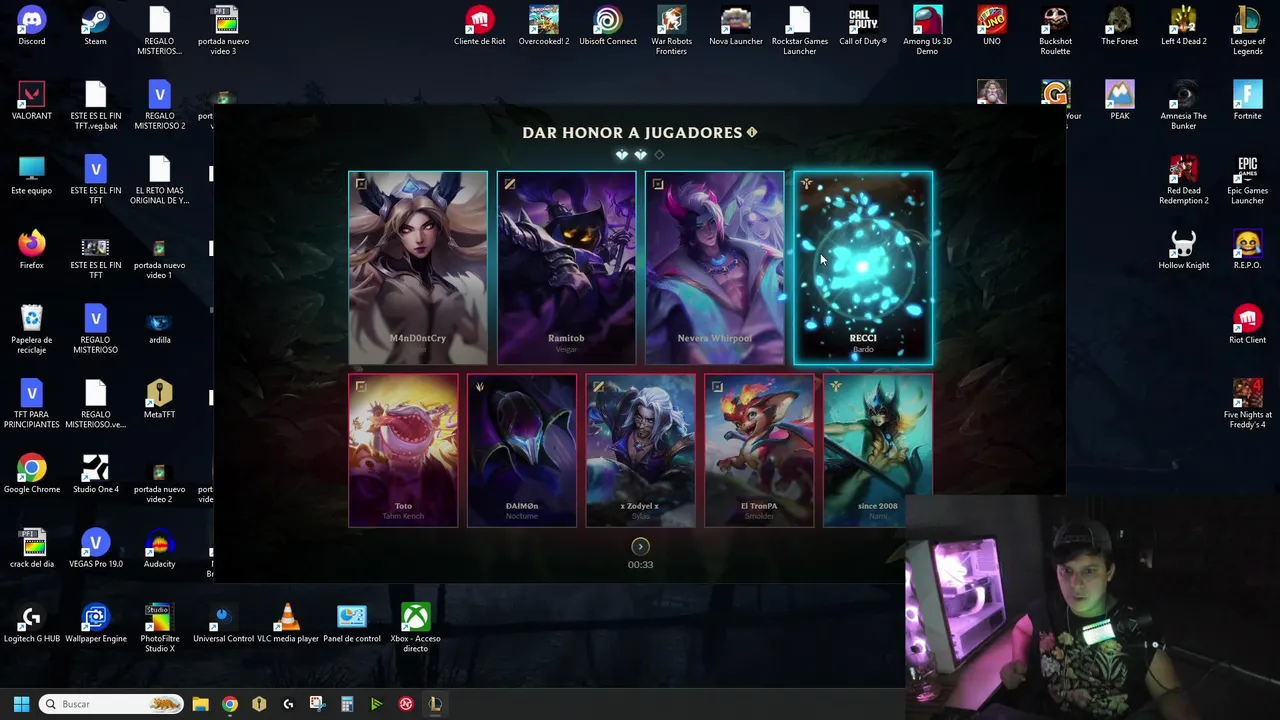Launch Studio One 4
This screenshot has height=720, width=1280.
96,474
